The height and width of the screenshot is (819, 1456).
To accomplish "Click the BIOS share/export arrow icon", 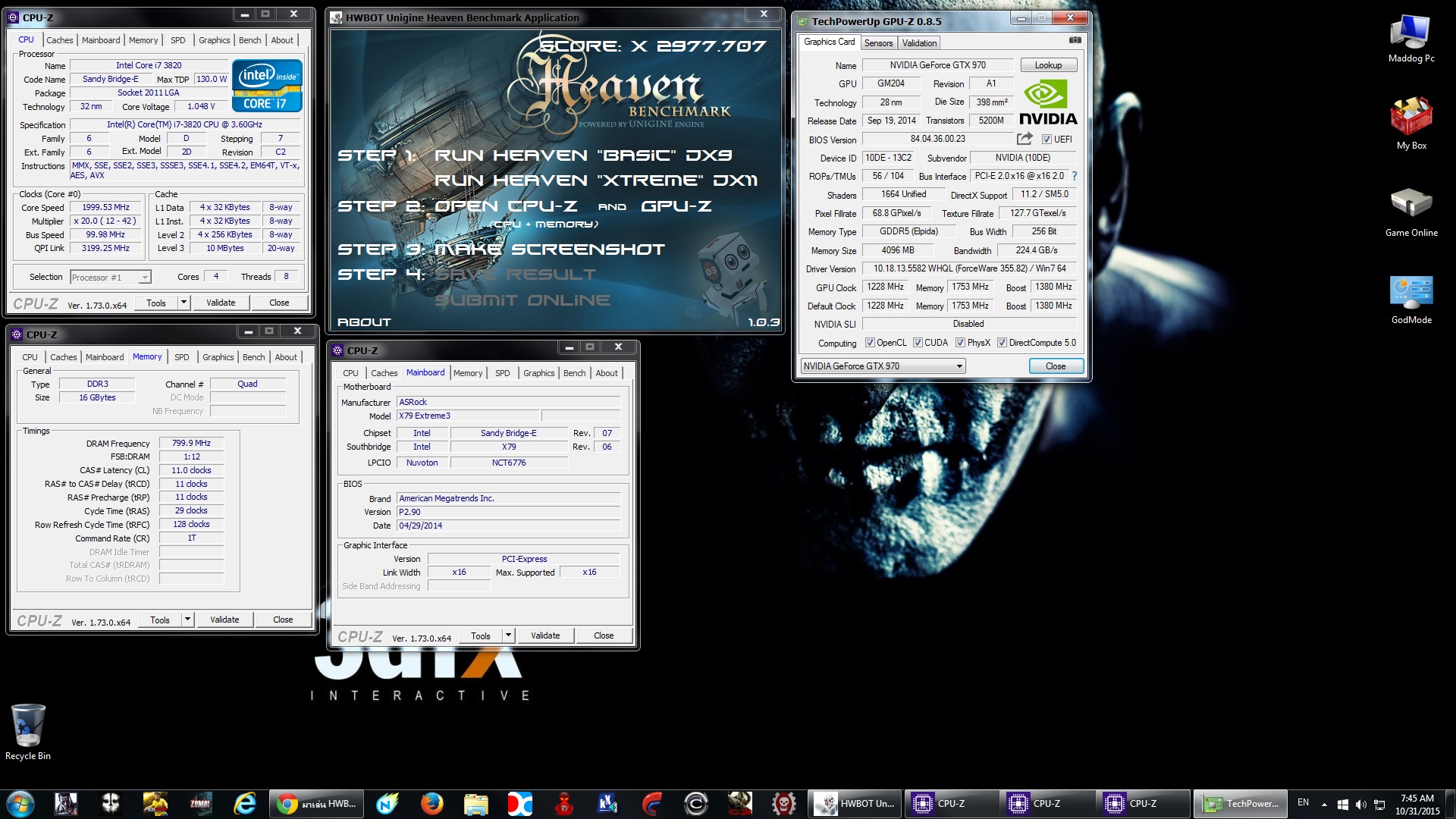I will point(1025,139).
